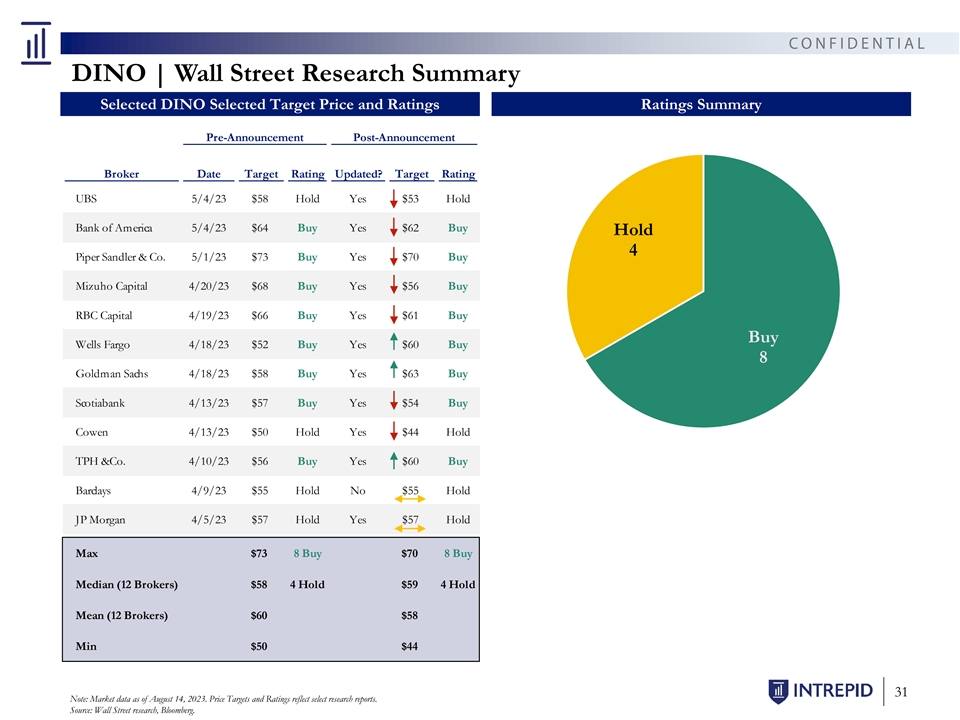
Task: Click the 'Date' column header
Action: [209, 174]
